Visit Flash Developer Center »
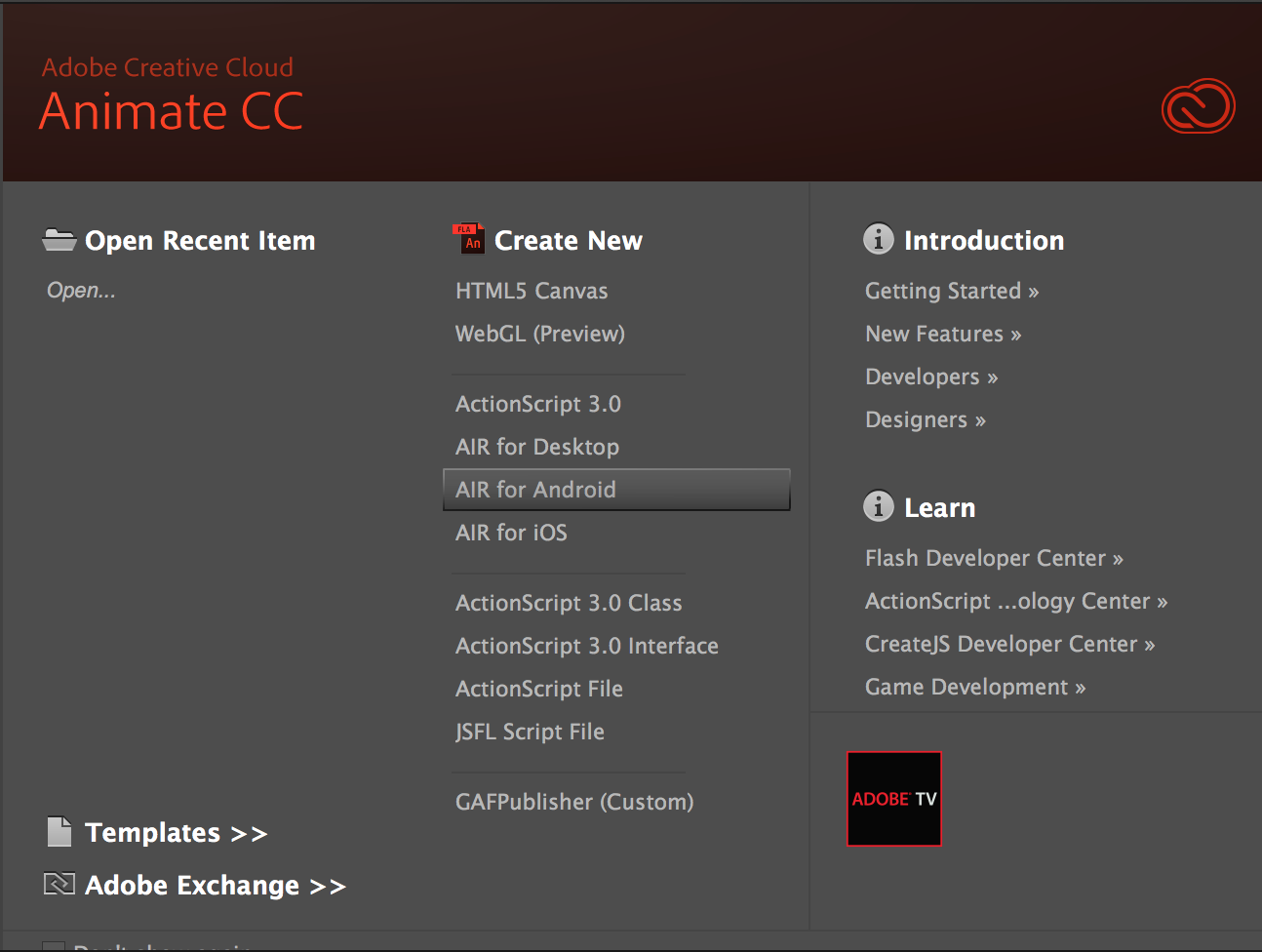1262x952 pixels. point(994,558)
